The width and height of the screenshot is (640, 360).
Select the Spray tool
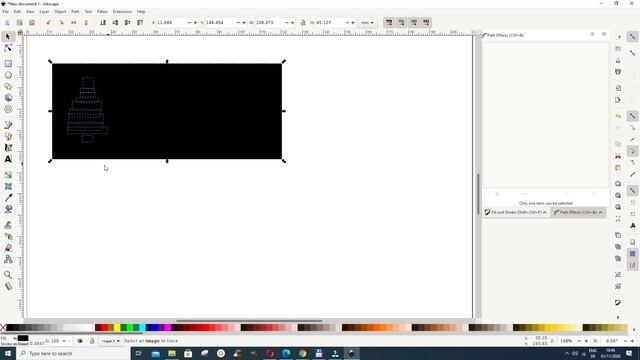coord(8,236)
